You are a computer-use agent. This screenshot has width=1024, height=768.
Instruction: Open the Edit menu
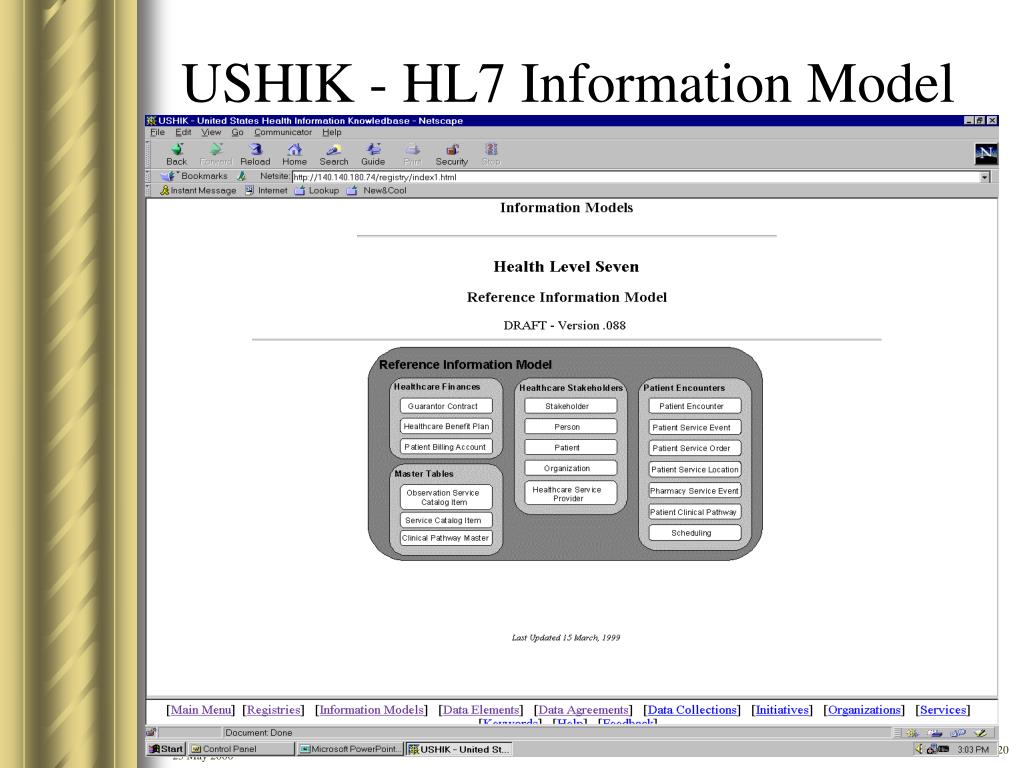[183, 132]
